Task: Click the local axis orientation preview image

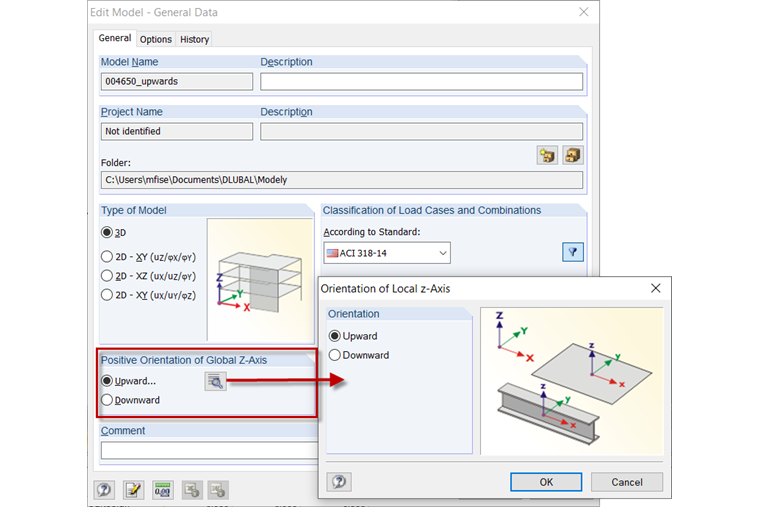Action: click(x=572, y=381)
